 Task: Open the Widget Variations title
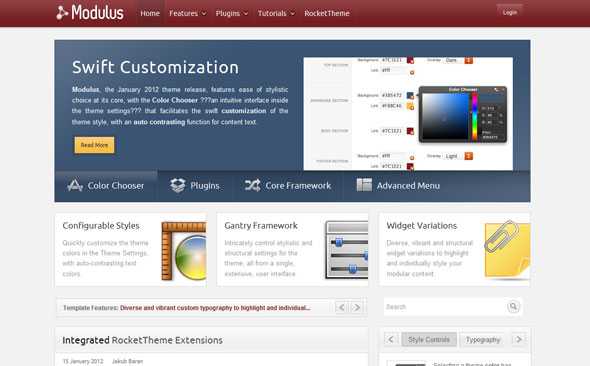click(421, 226)
